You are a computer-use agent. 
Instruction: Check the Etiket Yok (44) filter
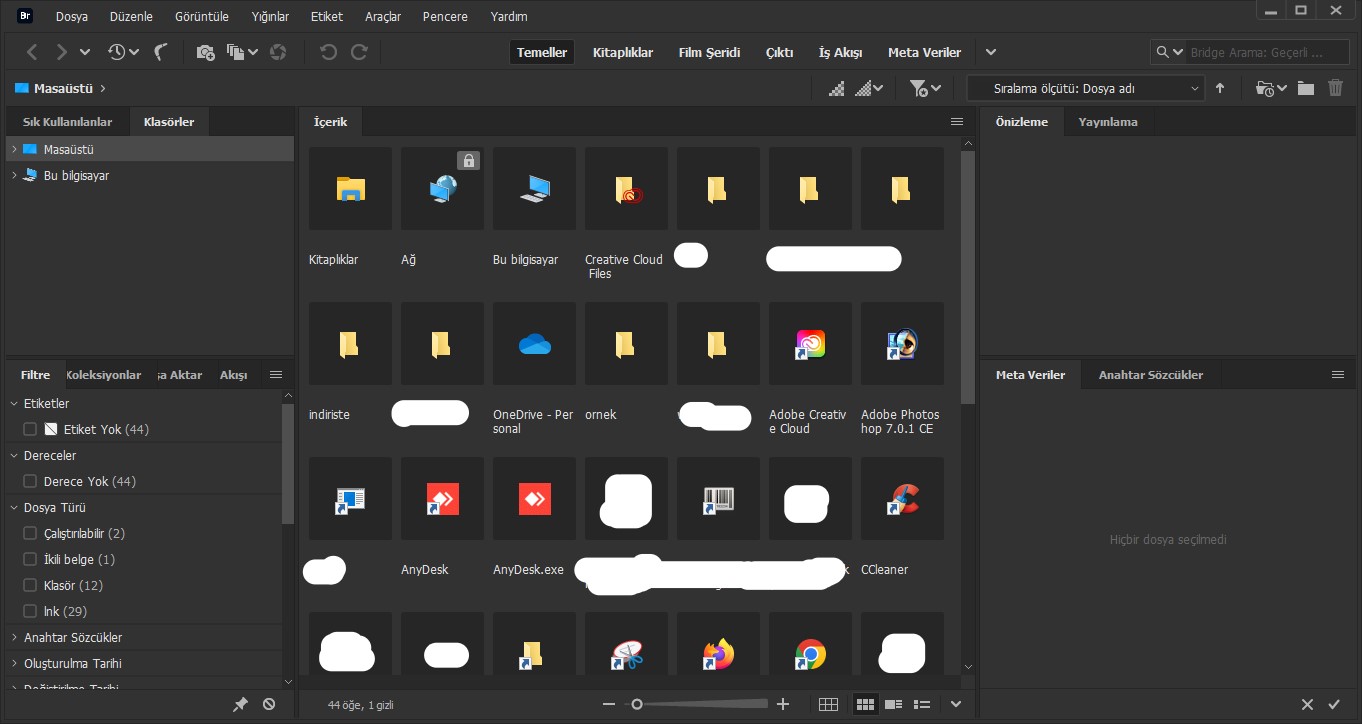30,429
